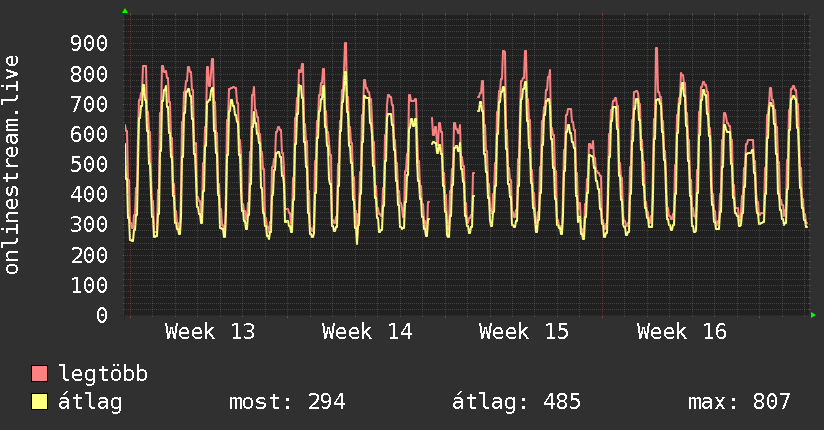Click the green arrow ending the x-axis
Viewport: 824px width, 430px height.
click(813, 315)
